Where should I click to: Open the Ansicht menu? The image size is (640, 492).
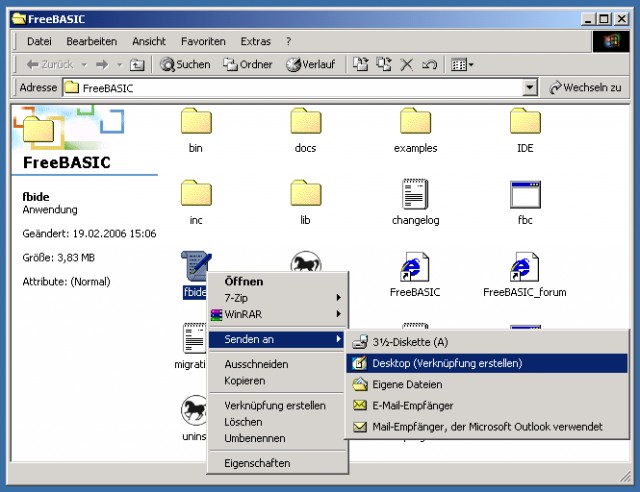point(149,41)
